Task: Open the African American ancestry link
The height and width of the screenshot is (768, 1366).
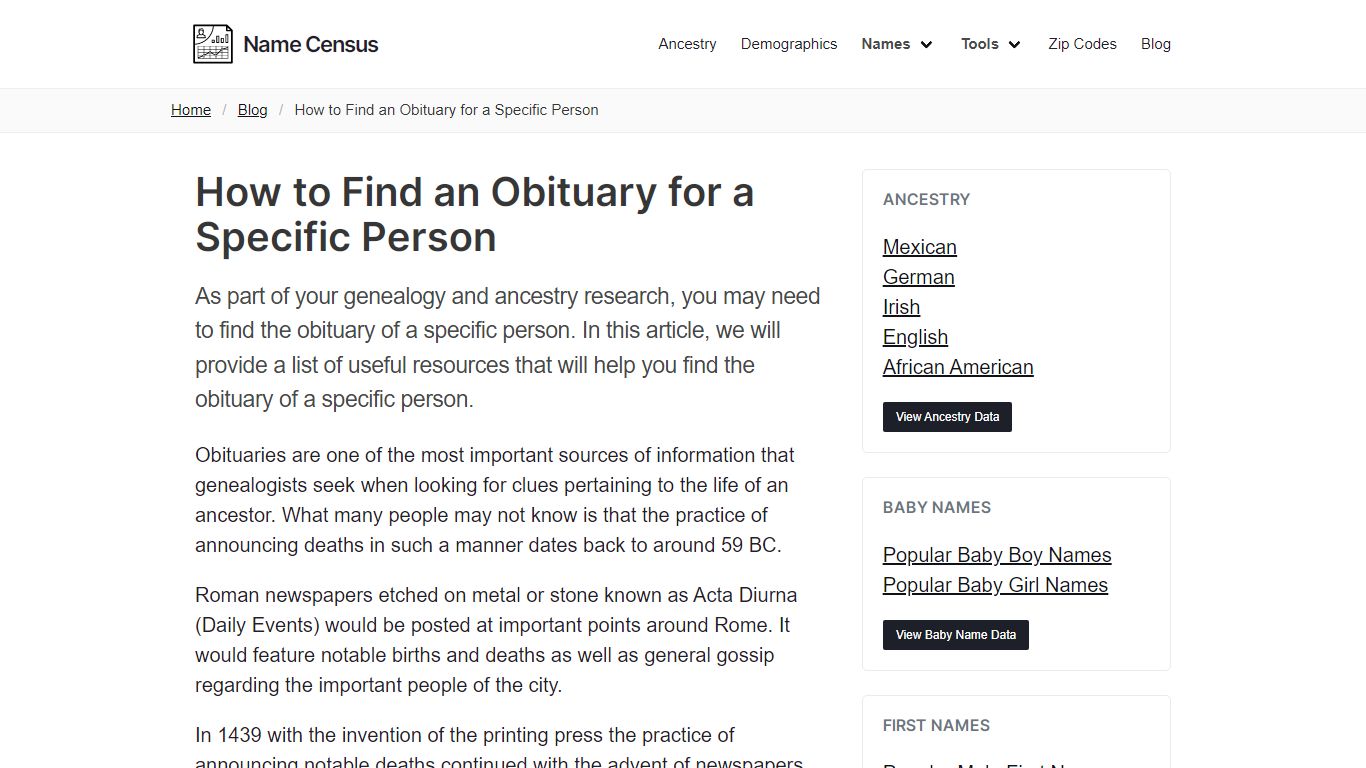Action: pyautogui.click(x=958, y=367)
